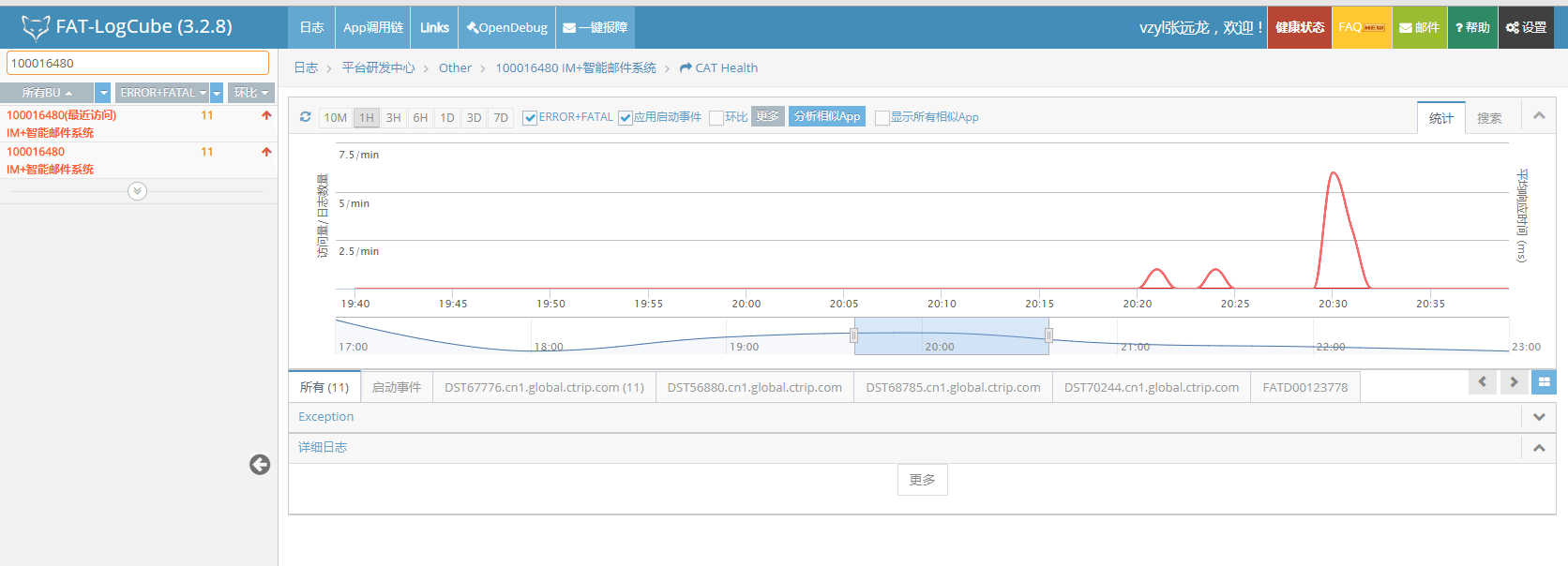1568x566 pixels.
Task: Enable the 显示所有相似App checkbox
Action: pyautogui.click(x=882, y=118)
